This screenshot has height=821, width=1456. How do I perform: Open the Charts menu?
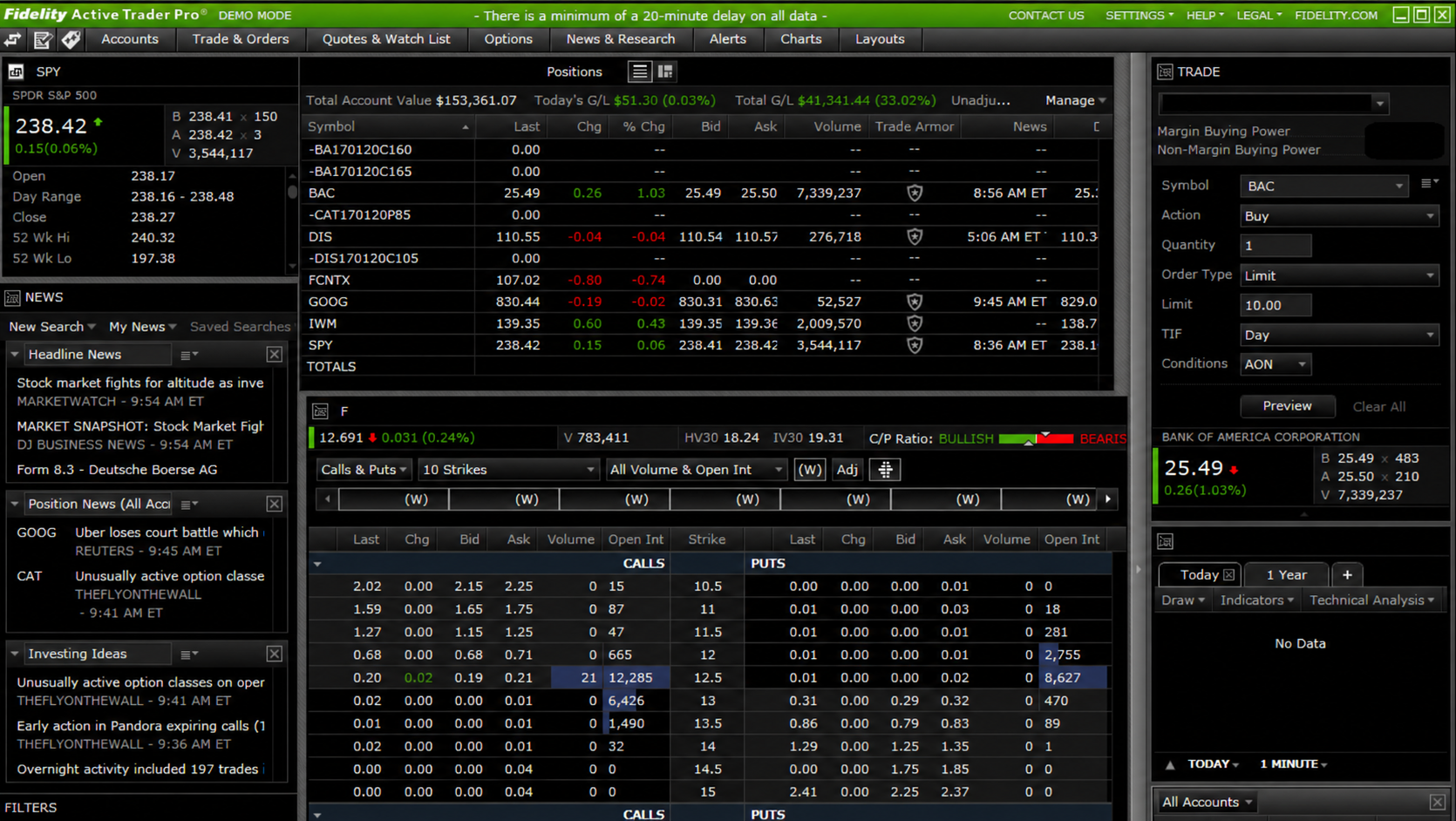point(801,39)
